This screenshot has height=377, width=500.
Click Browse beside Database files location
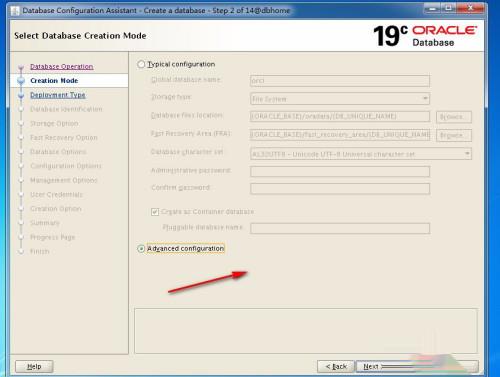click(x=454, y=117)
